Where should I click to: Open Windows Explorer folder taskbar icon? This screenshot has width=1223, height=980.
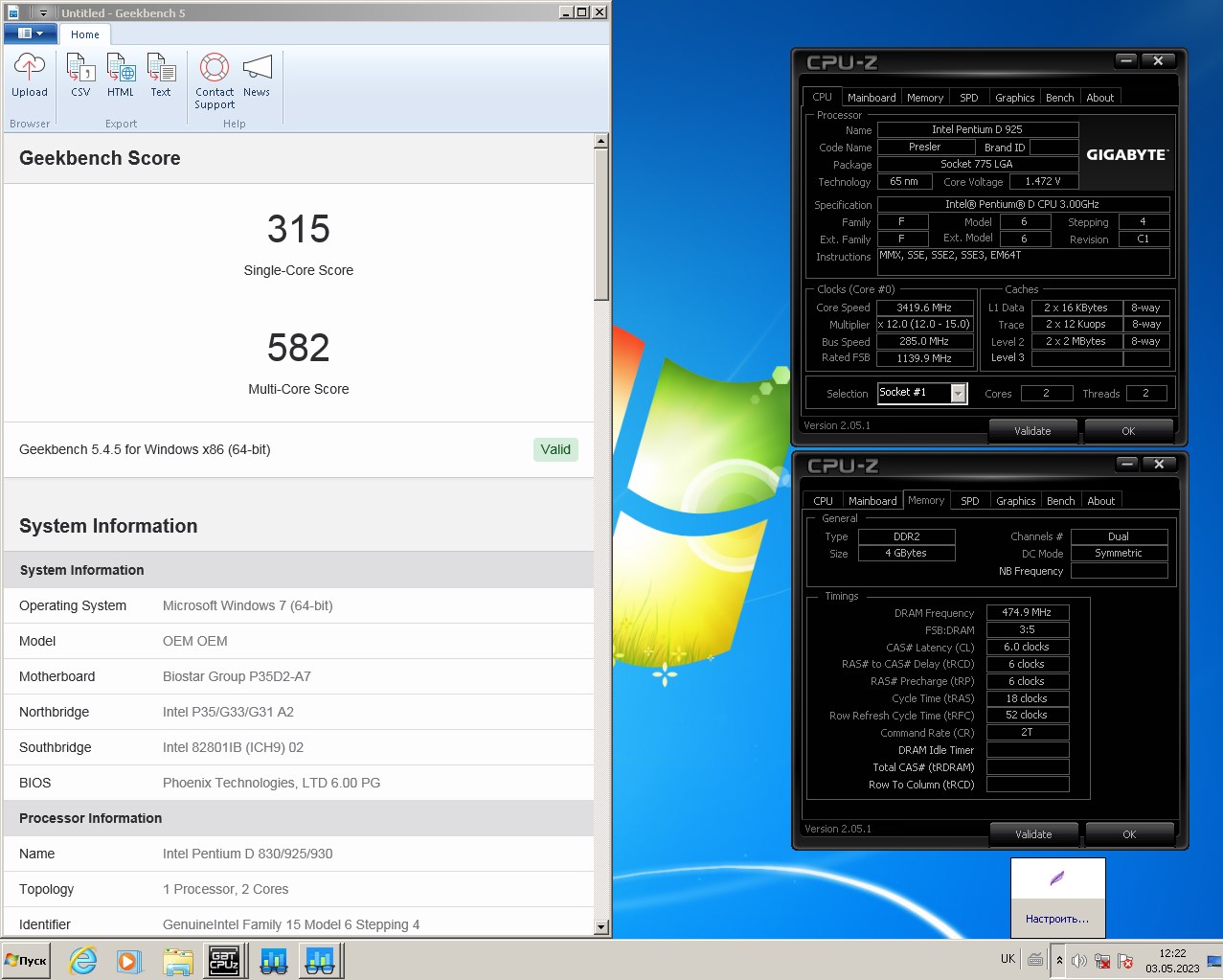point(178,960)
